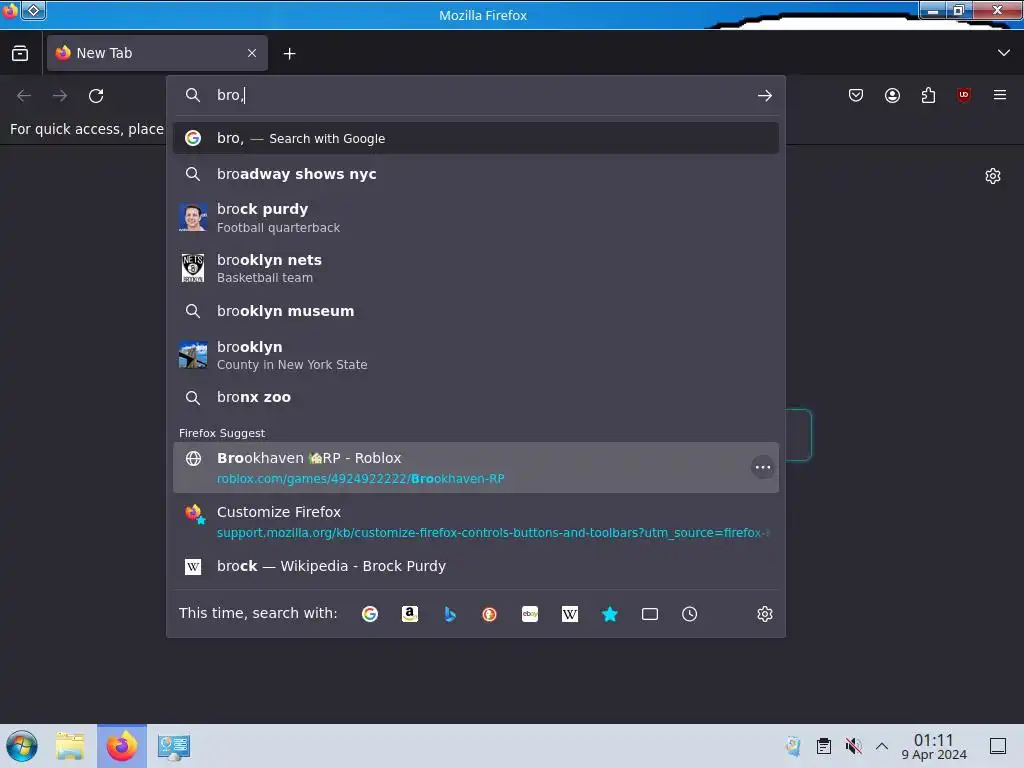Expand hidden system tray icons chevron
1024x768 pixels.
click(x=882, y=746)
